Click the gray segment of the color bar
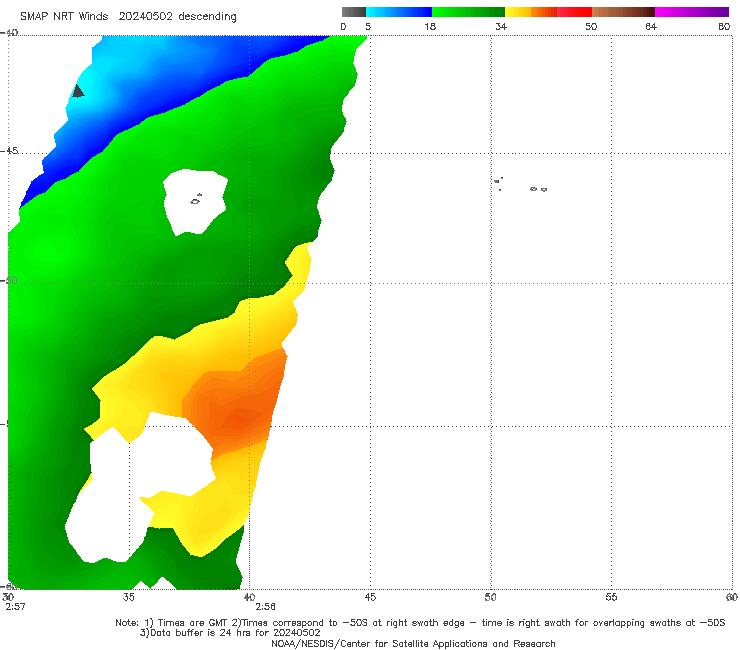The height and width of the screenshot is (650, 740). click(354, 12)
